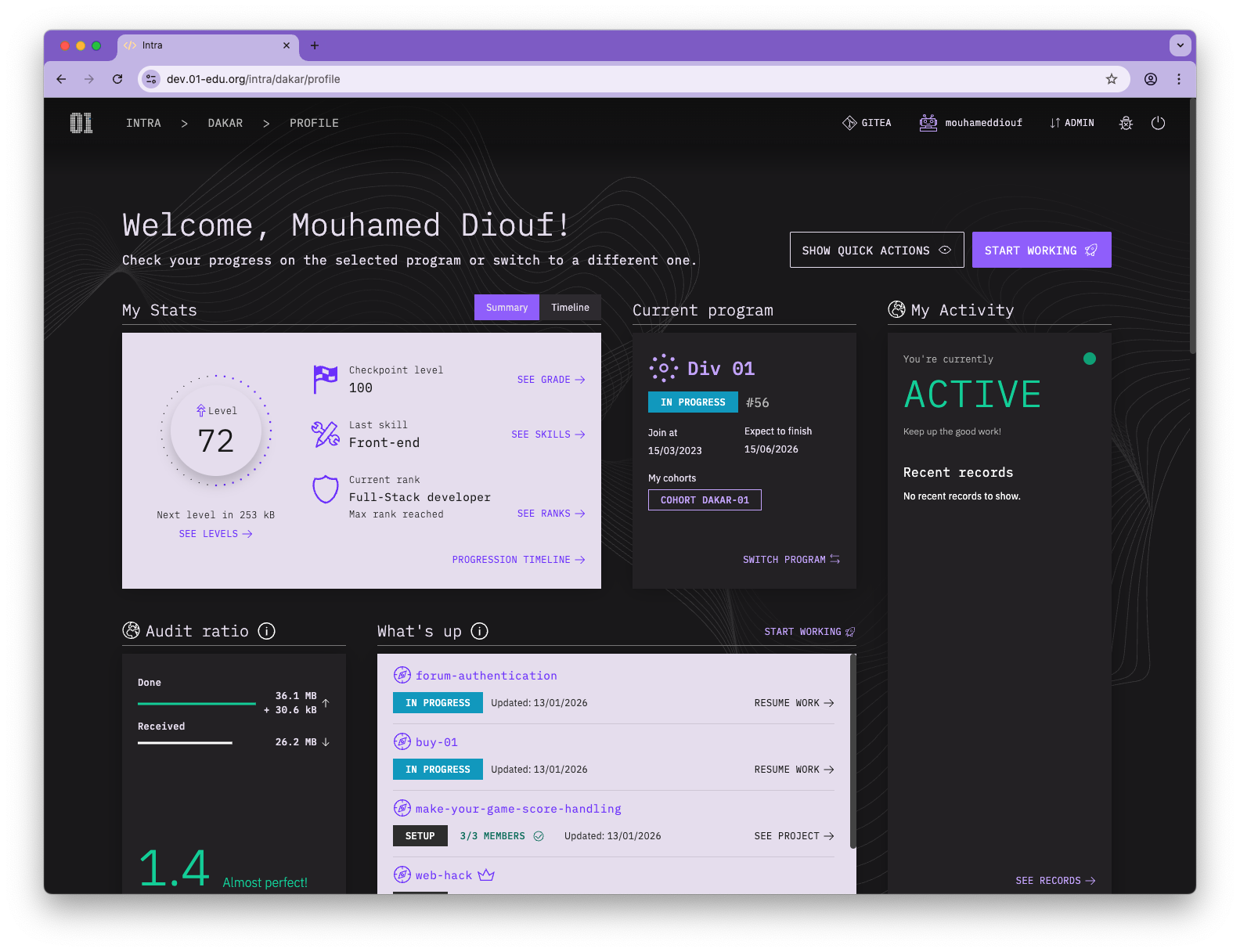Open the Admin role switcher
Screen dimensions: 1240x952
[x=1072, y=123]
